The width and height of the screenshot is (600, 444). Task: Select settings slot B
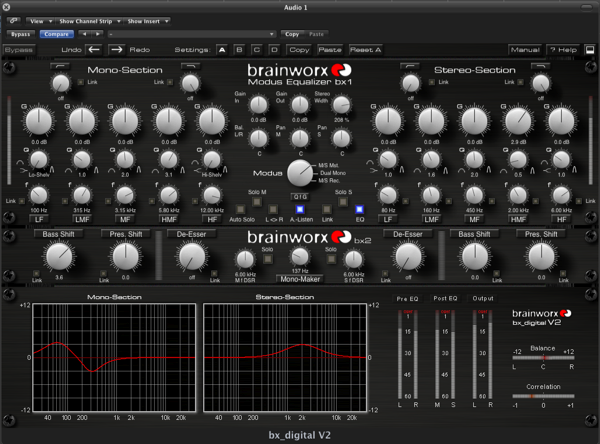tap(238, 48)
